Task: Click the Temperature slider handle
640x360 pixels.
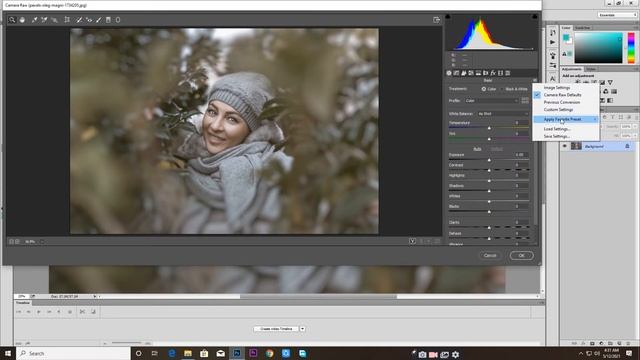Action: [489, 128]
